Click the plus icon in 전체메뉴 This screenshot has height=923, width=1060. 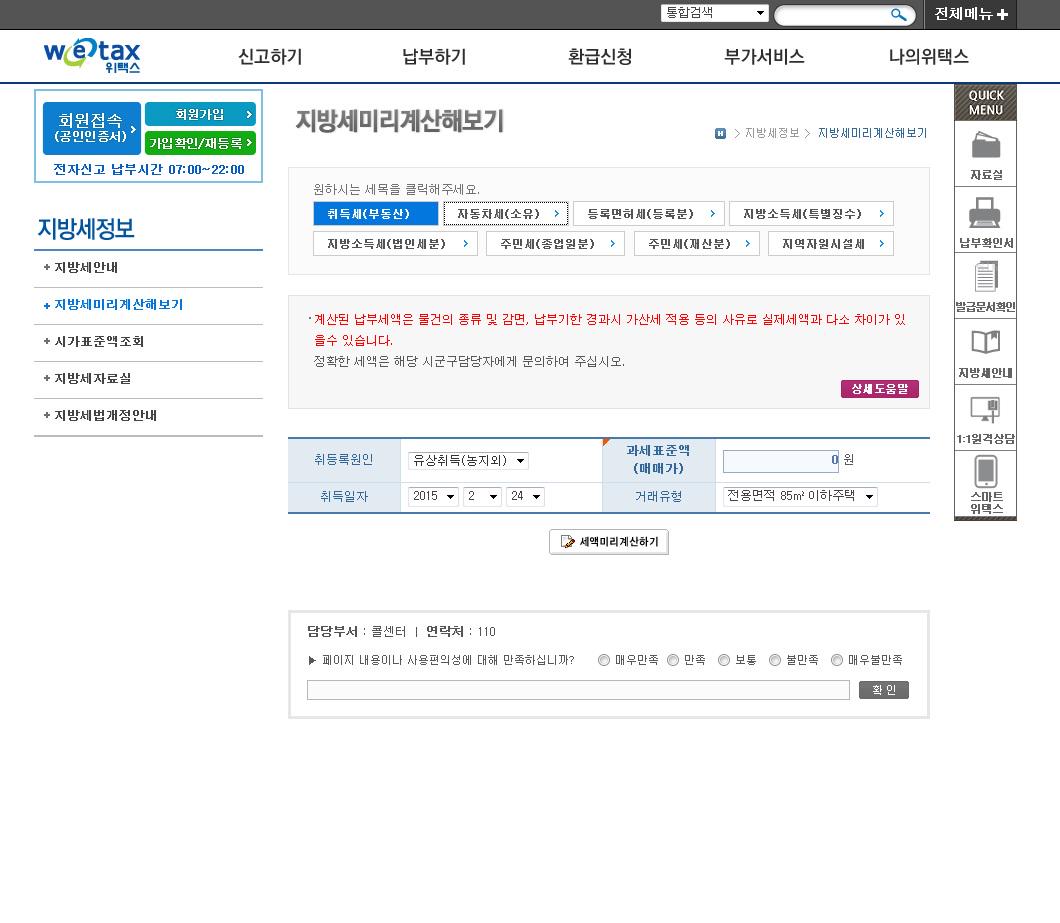[x=1003, y=14]
